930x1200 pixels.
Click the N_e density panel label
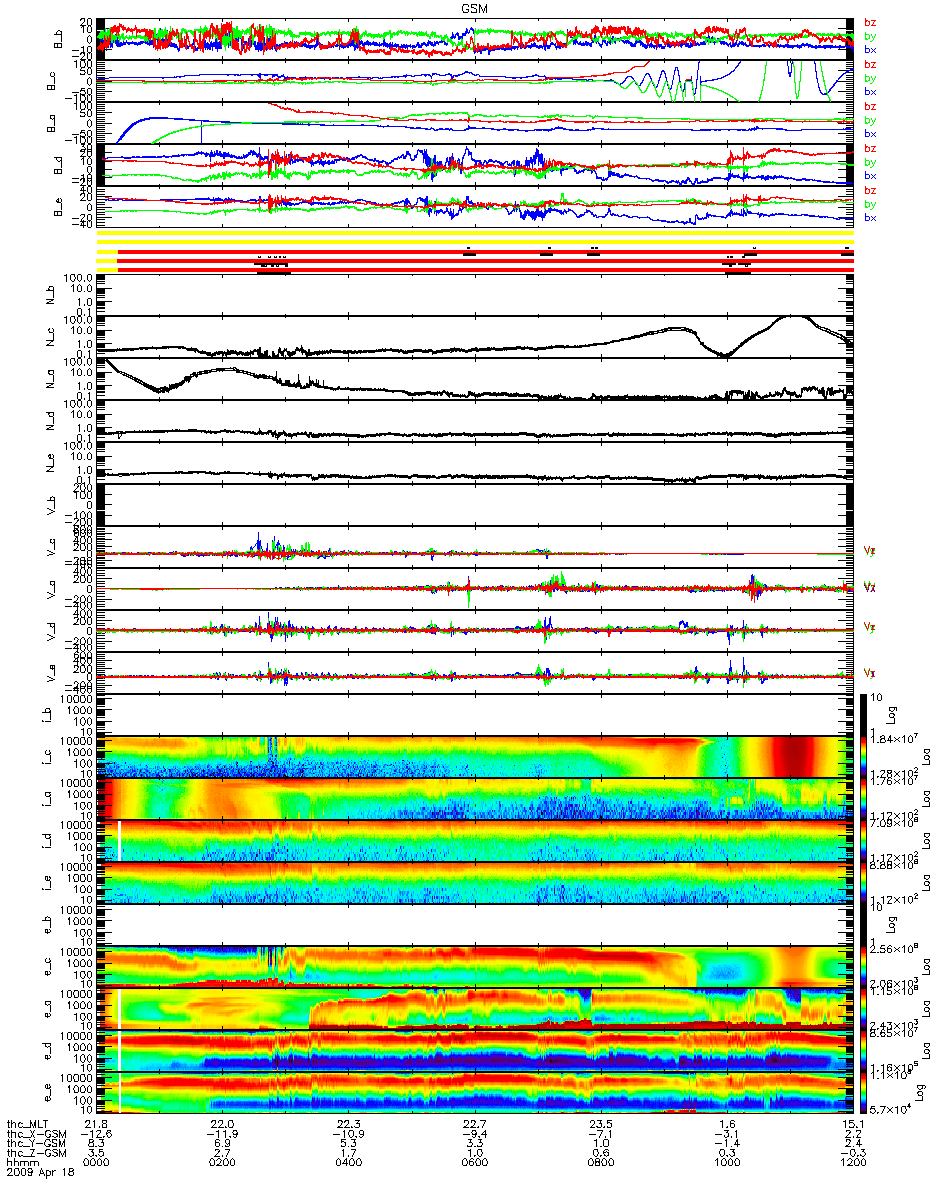coord(51,463)
